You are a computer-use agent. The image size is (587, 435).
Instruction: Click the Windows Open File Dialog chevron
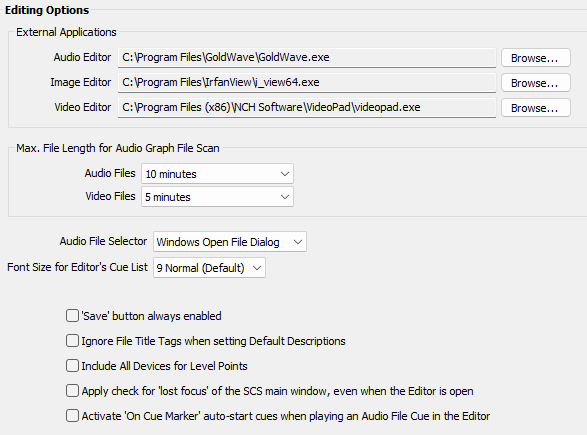(x=298, y=242)
